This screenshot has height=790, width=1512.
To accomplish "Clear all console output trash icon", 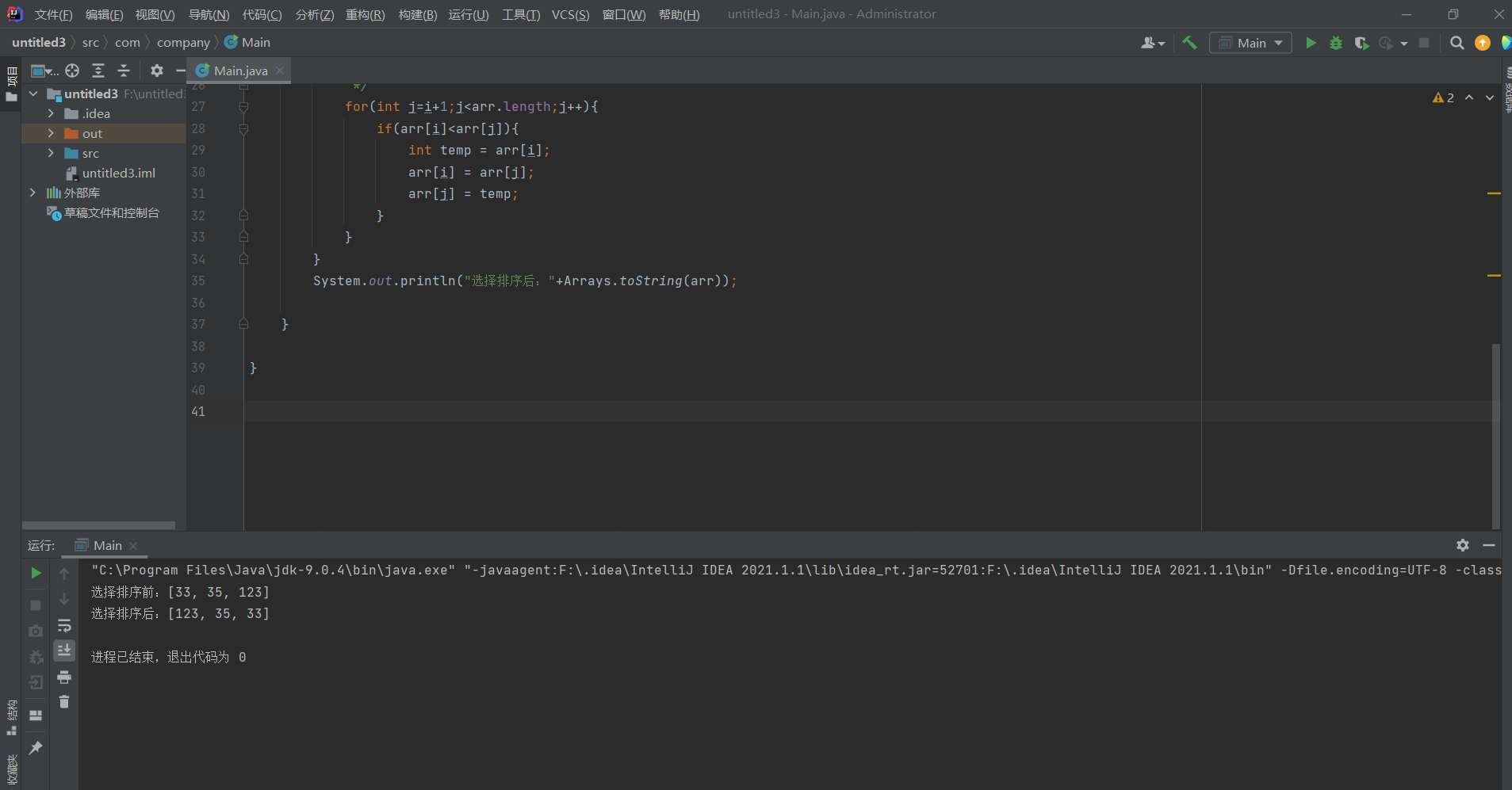I will coord(64,702).
